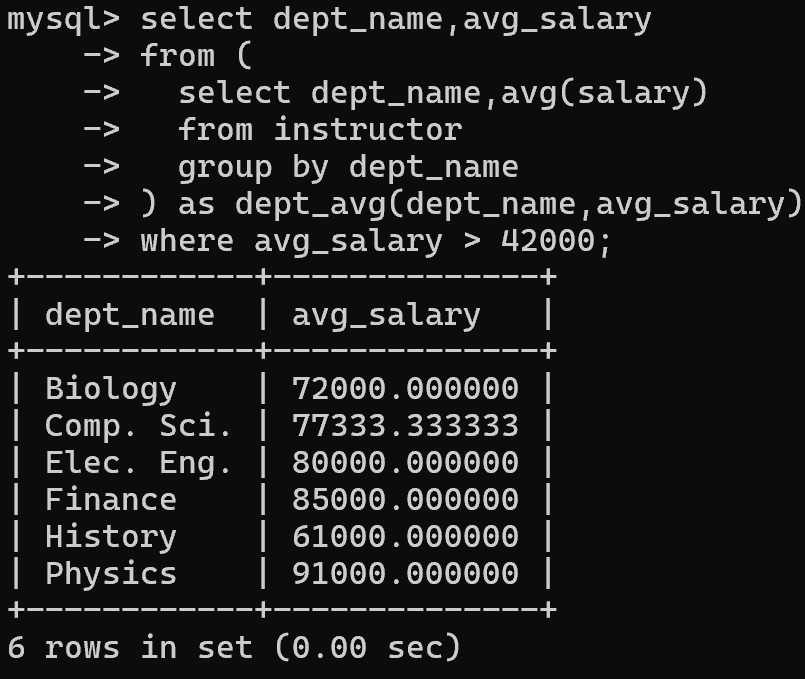This screenshot has height=679, width=805.
Task: Click the dept_name column header in the result table
Action: 129,315
